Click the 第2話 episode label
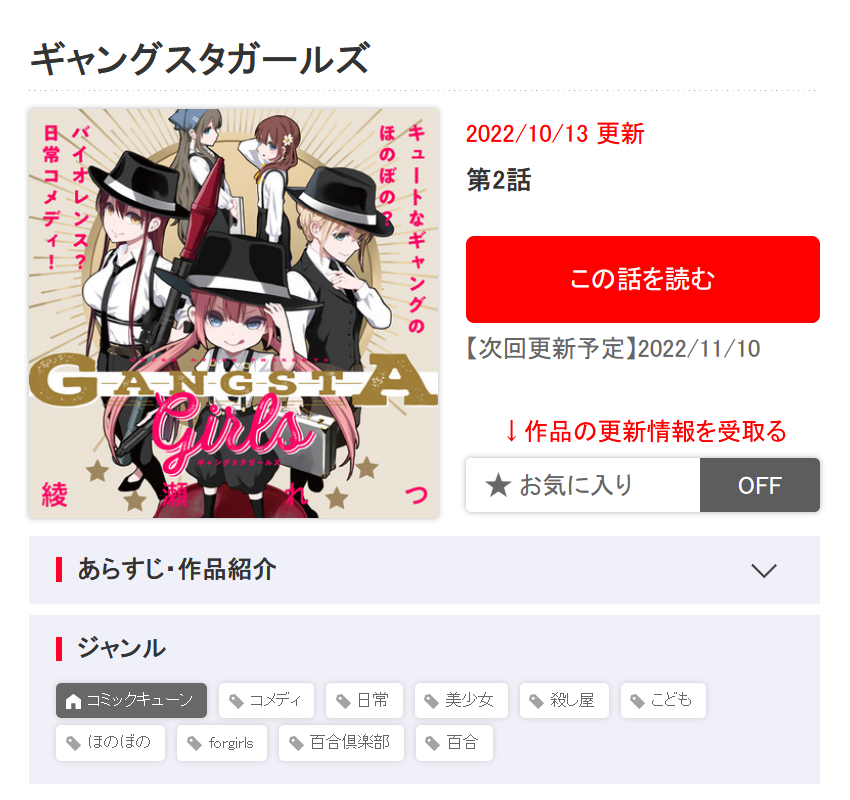The height and width of the screenshot is (800, 850). pos(499,180)
